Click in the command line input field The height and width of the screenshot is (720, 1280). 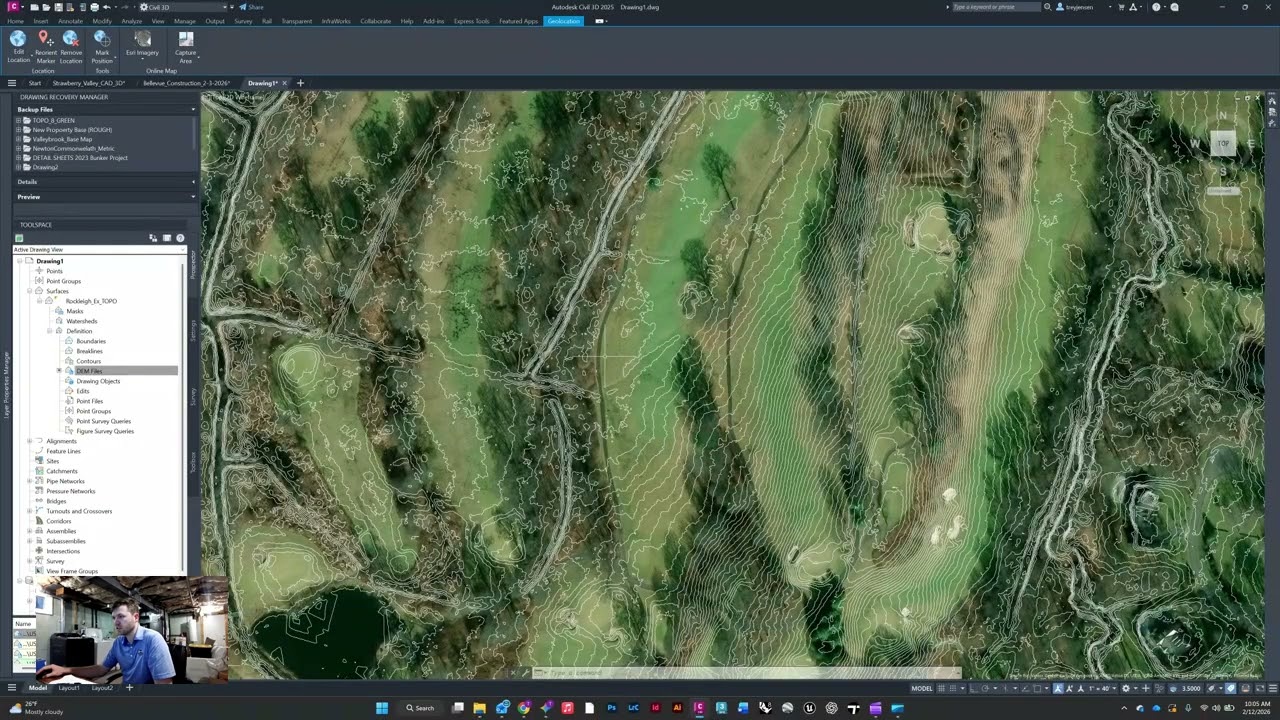(x=750, y=673)
